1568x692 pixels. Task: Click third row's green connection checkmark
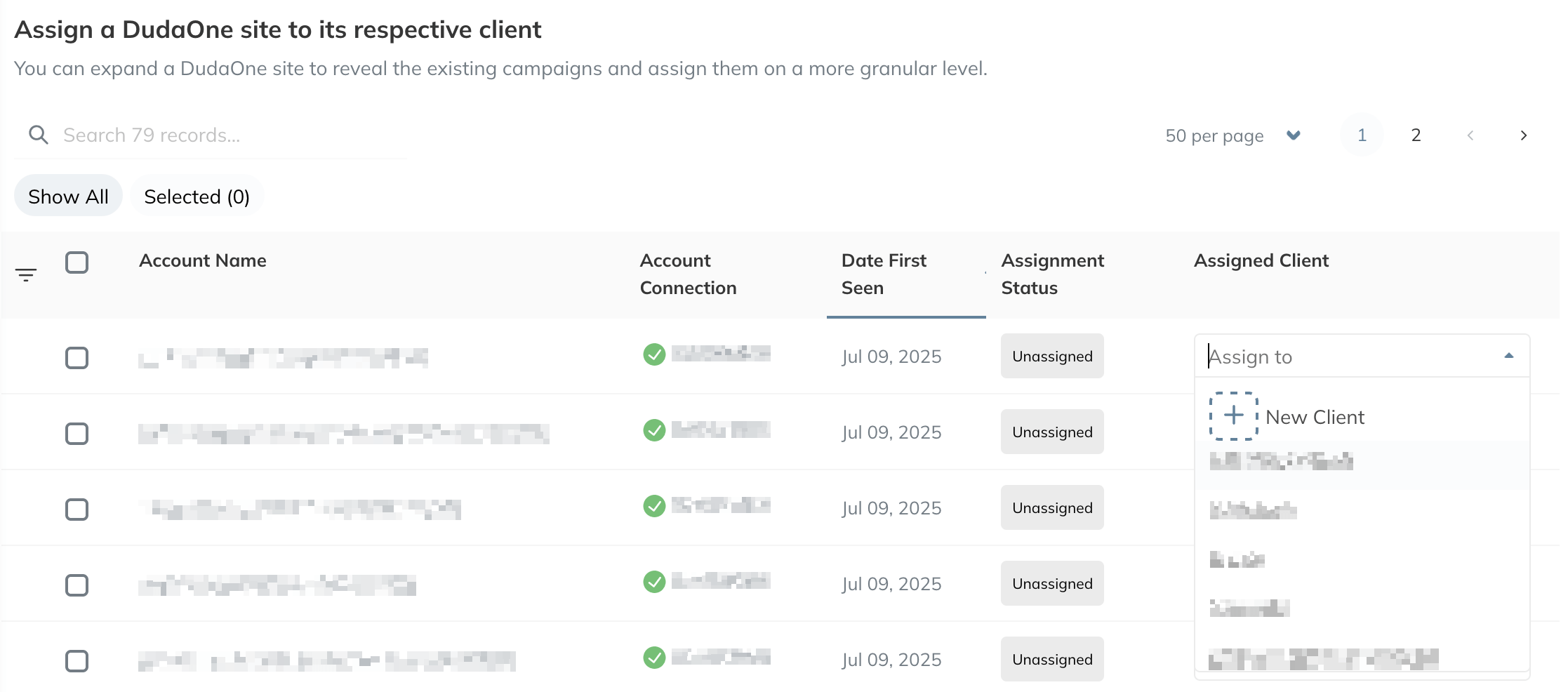pyautogui.click(x=654, y=506)
